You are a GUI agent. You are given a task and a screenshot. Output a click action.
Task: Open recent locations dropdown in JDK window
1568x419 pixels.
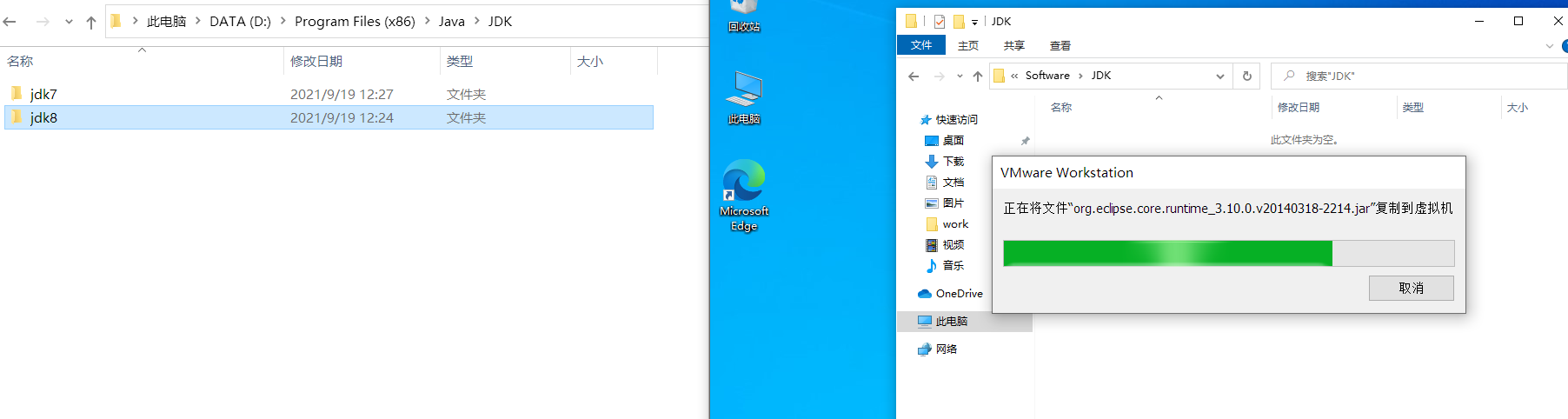[x=960, y=76]
